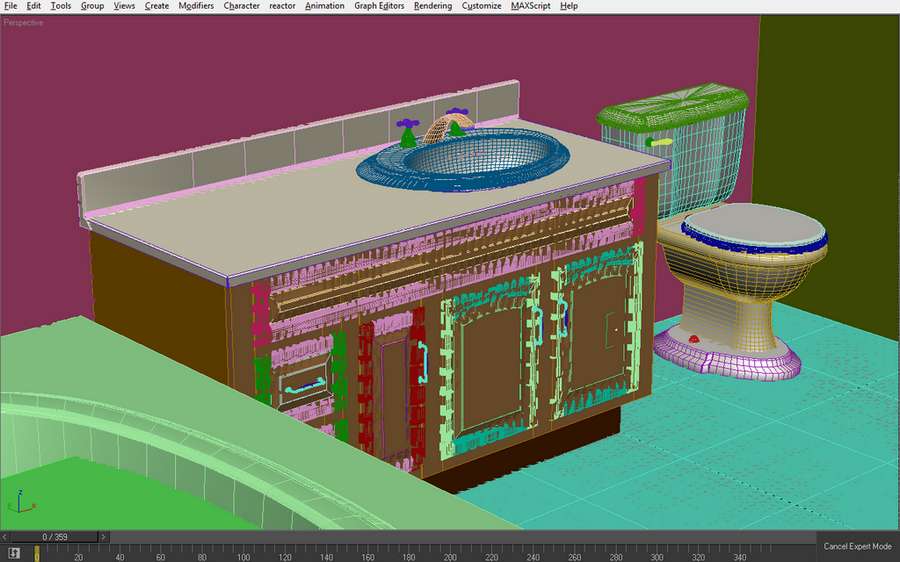Image resolution: width=900 pixels, height=562 pixels.
Task: Click the Perspective viewport label
Action: coord(23,22)
